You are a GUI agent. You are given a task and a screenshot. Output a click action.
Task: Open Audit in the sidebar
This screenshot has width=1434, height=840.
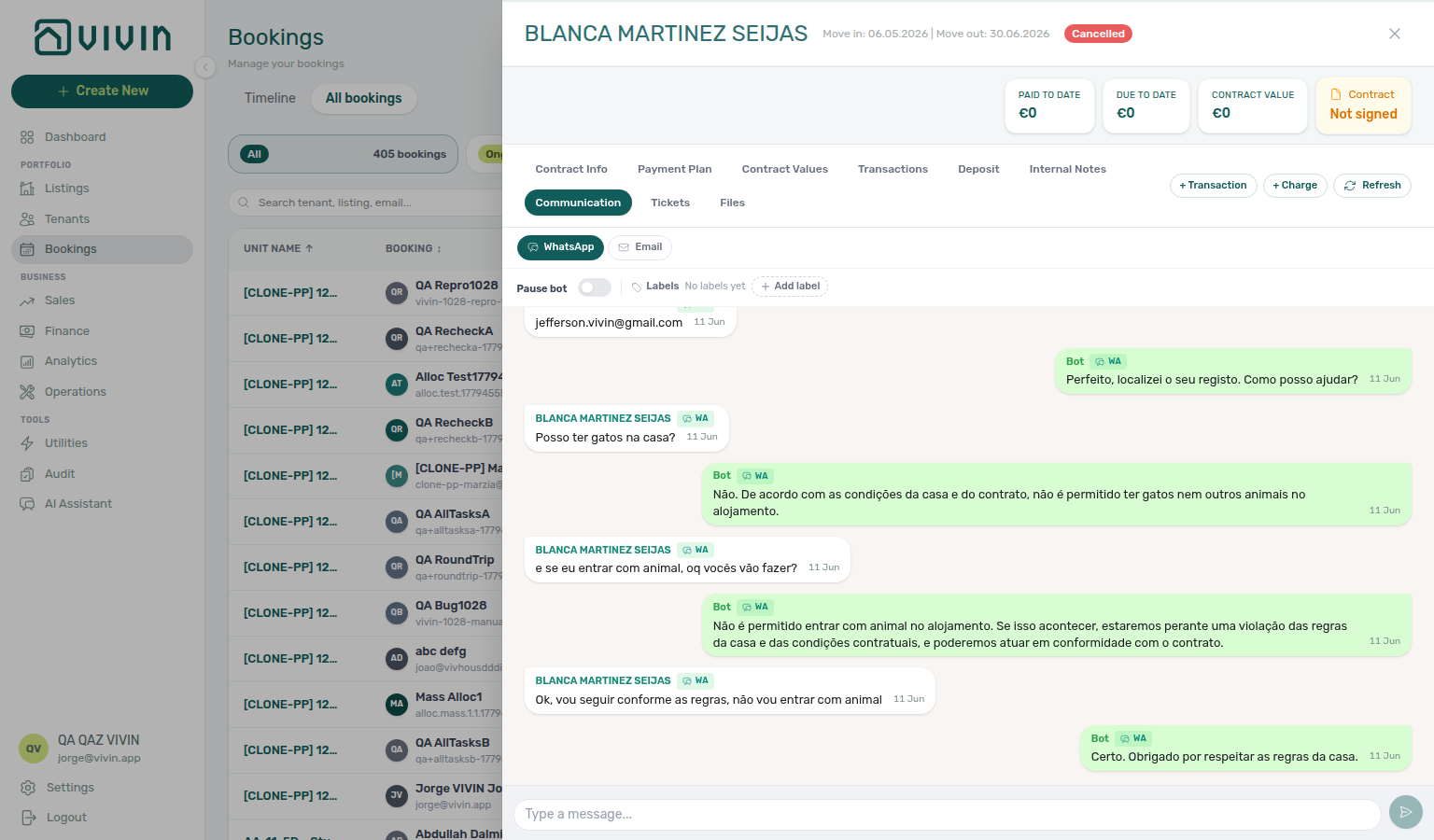102,474
